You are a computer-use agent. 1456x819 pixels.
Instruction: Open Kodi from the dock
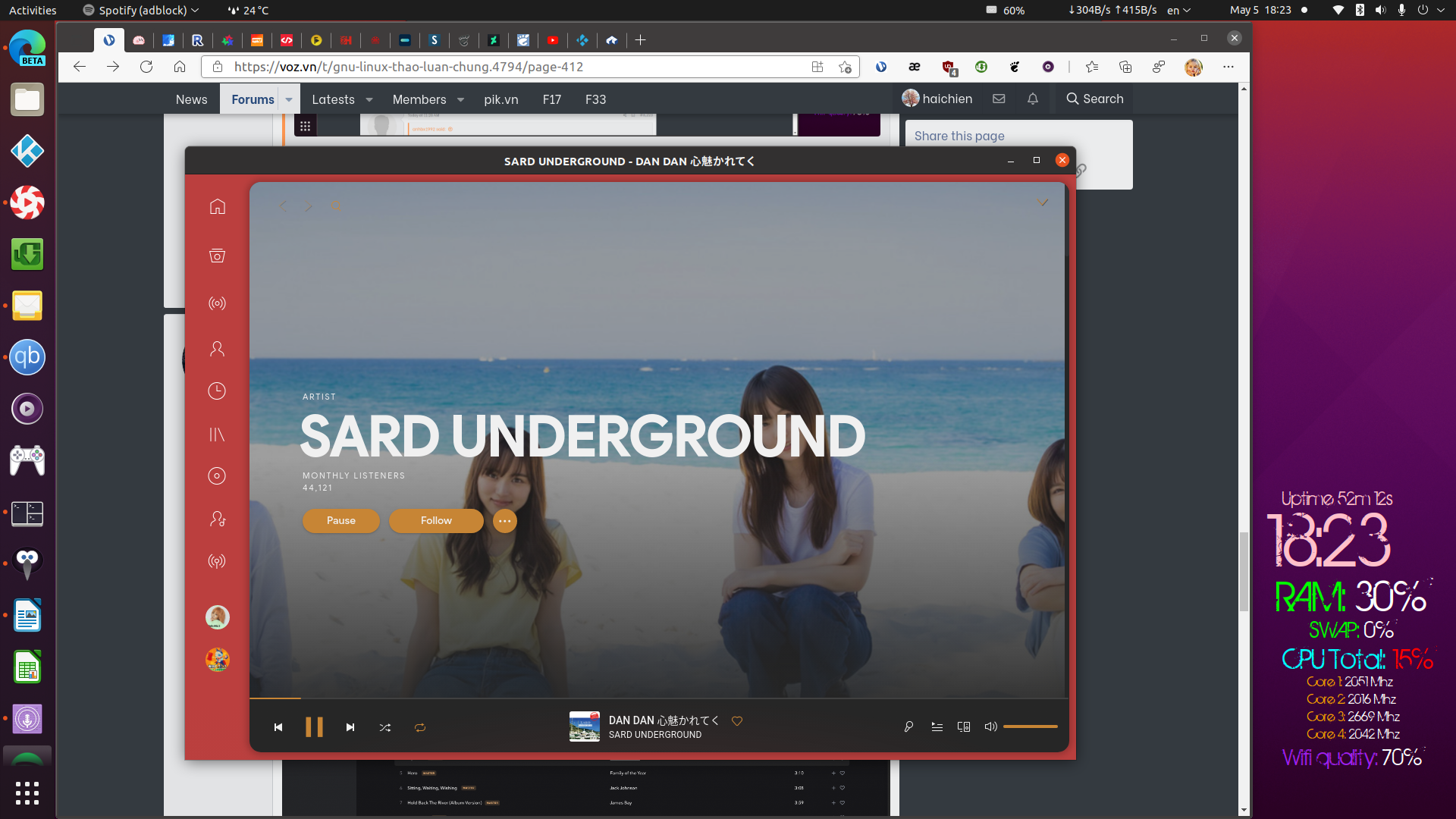(27, 151)
